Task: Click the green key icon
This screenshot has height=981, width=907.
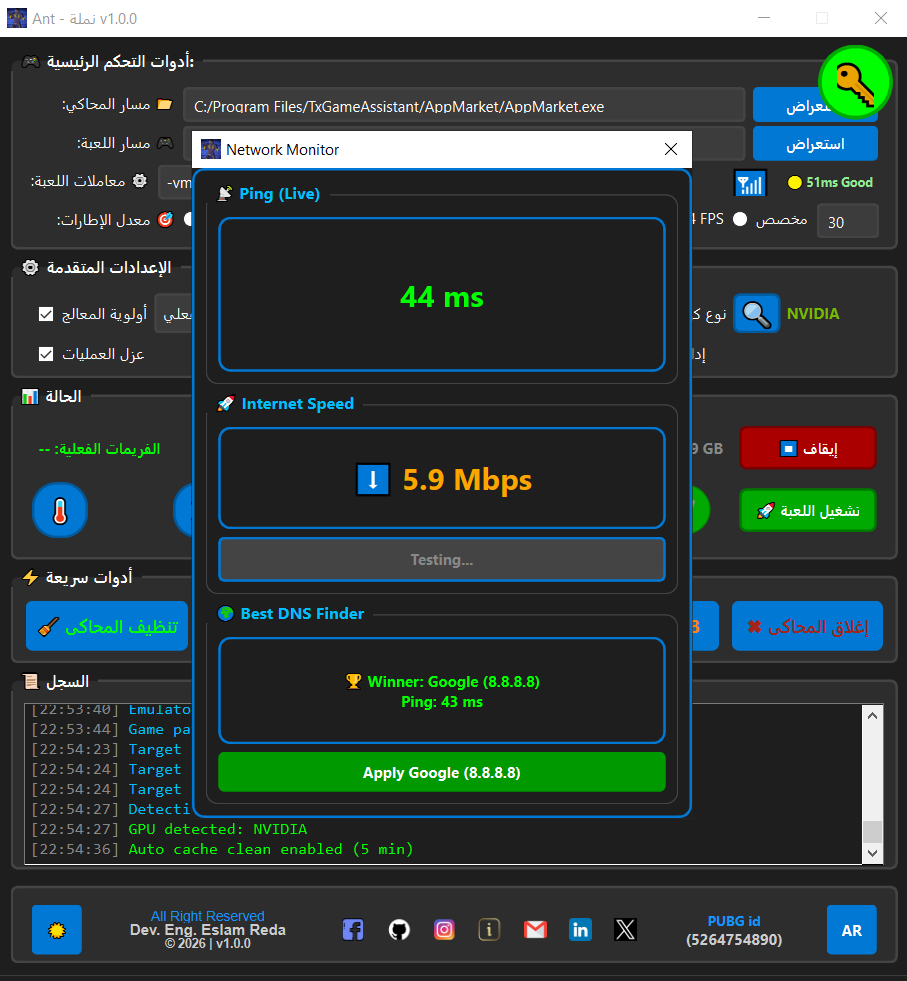Action: click(x=855, y=83)
